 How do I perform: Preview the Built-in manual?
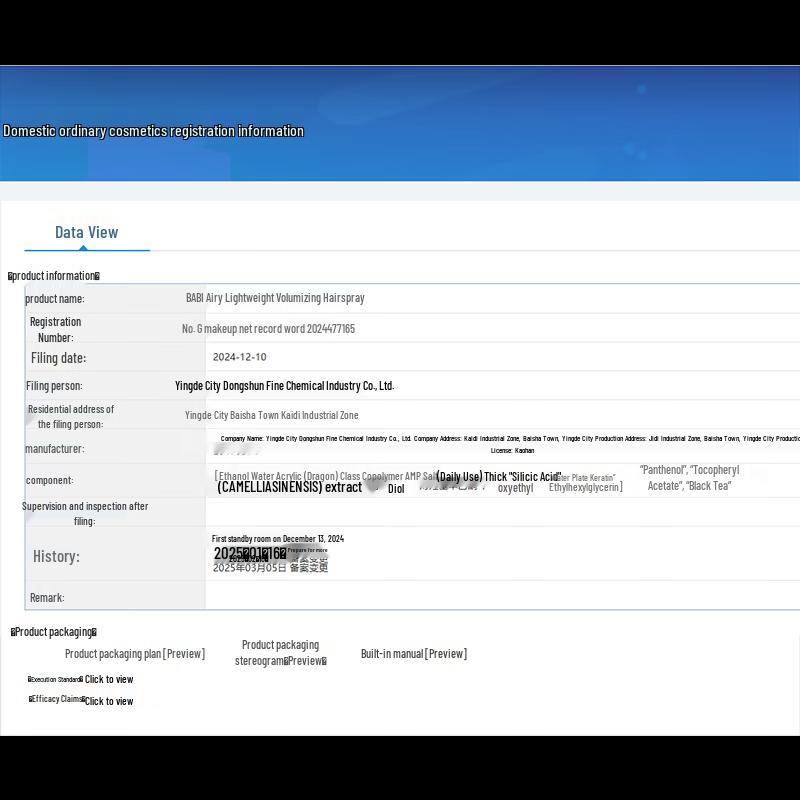(414, 654)
